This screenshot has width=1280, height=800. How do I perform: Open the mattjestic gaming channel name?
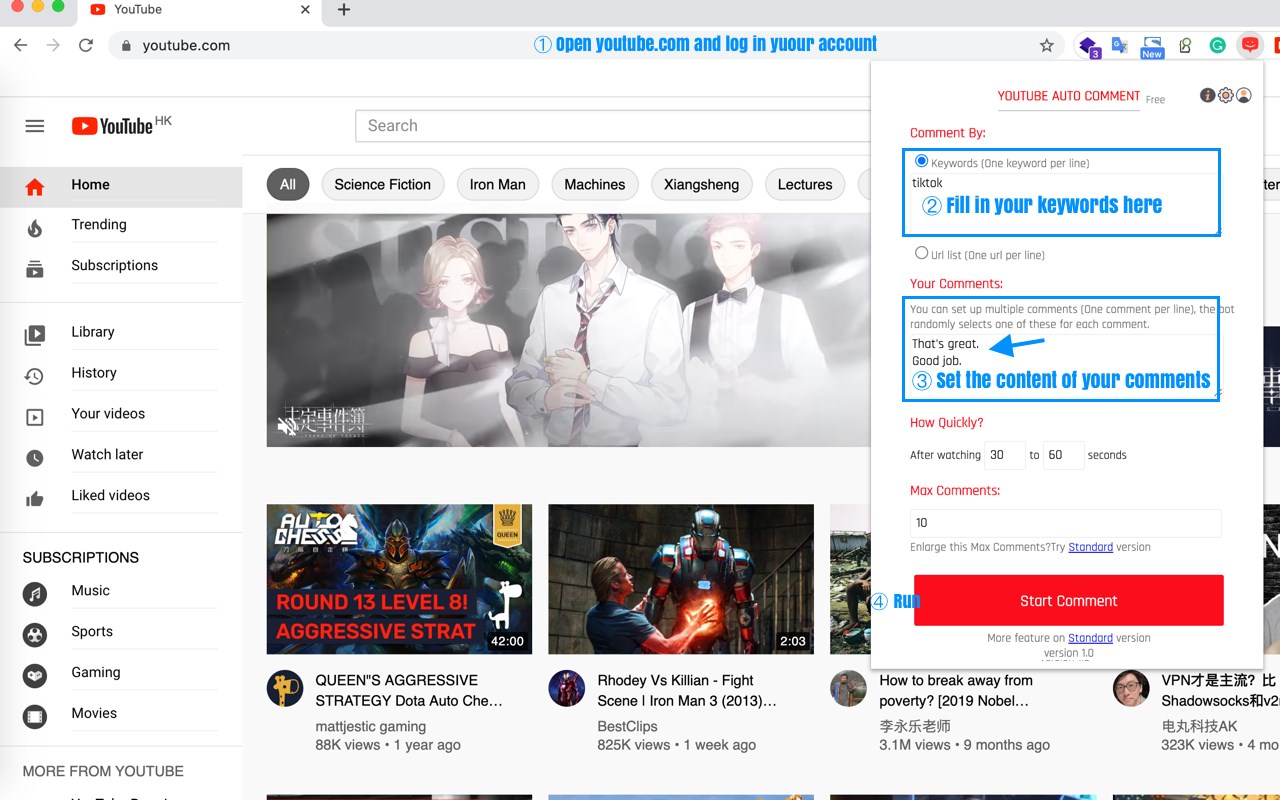tap(371, 727)
